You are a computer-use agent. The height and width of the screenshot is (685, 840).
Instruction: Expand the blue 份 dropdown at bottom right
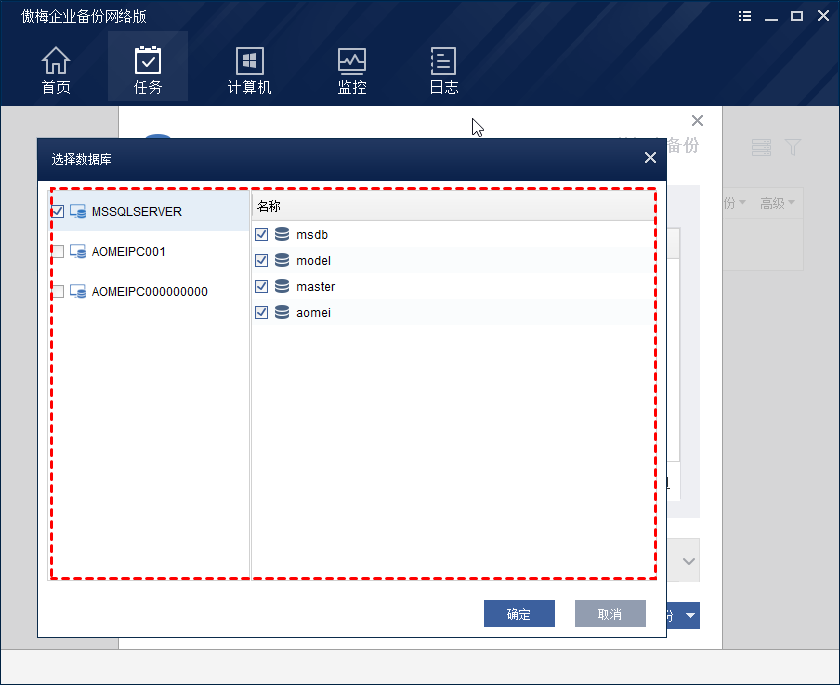click(x=685, y=615)
